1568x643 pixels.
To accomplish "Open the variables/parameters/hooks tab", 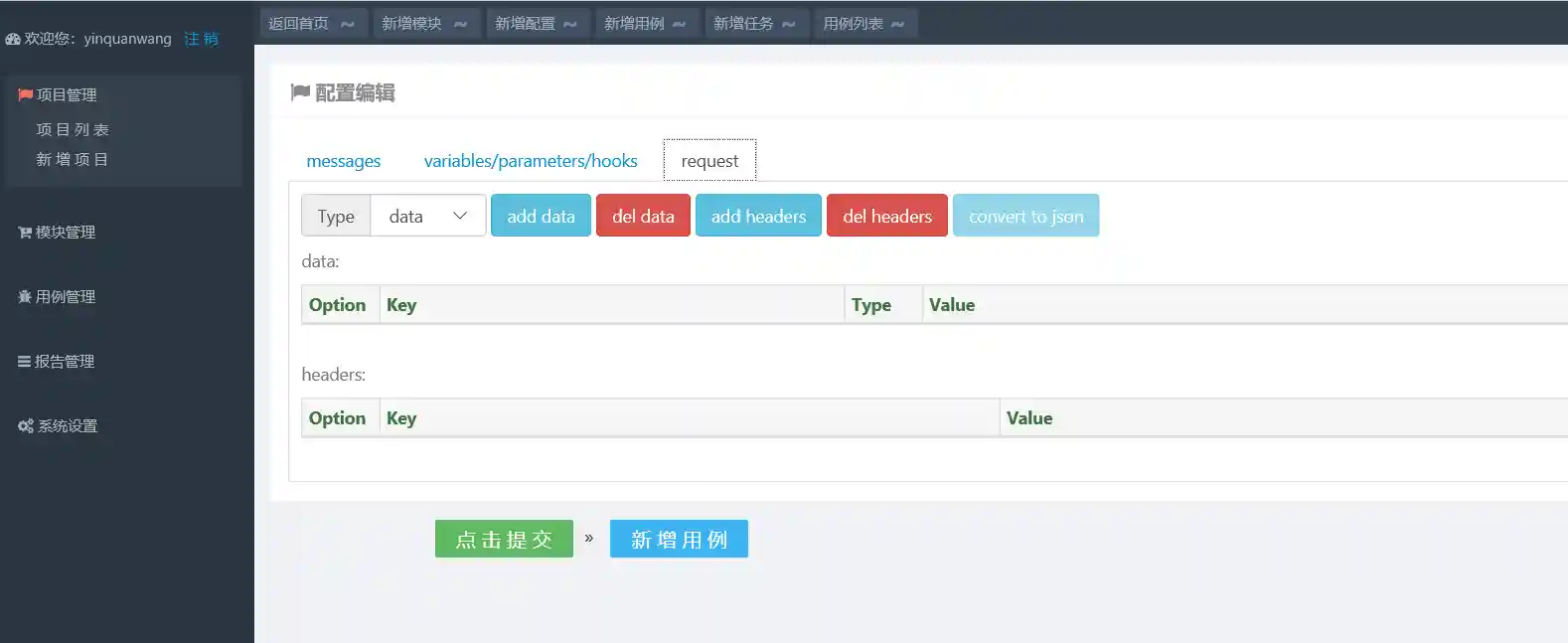I will point(531,161).
